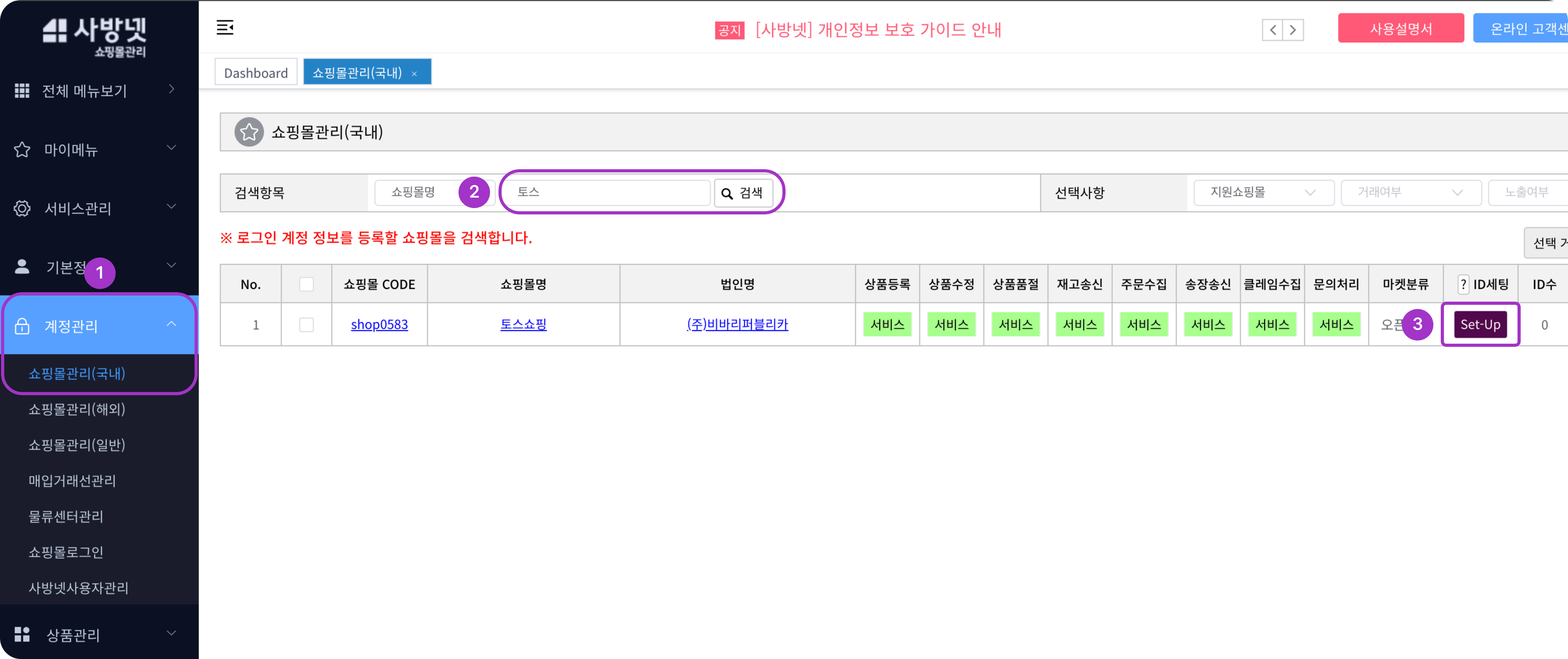Check the checkbox for 토스쇼핑 row
The image size is (1568, 659).
pos(306,324)
